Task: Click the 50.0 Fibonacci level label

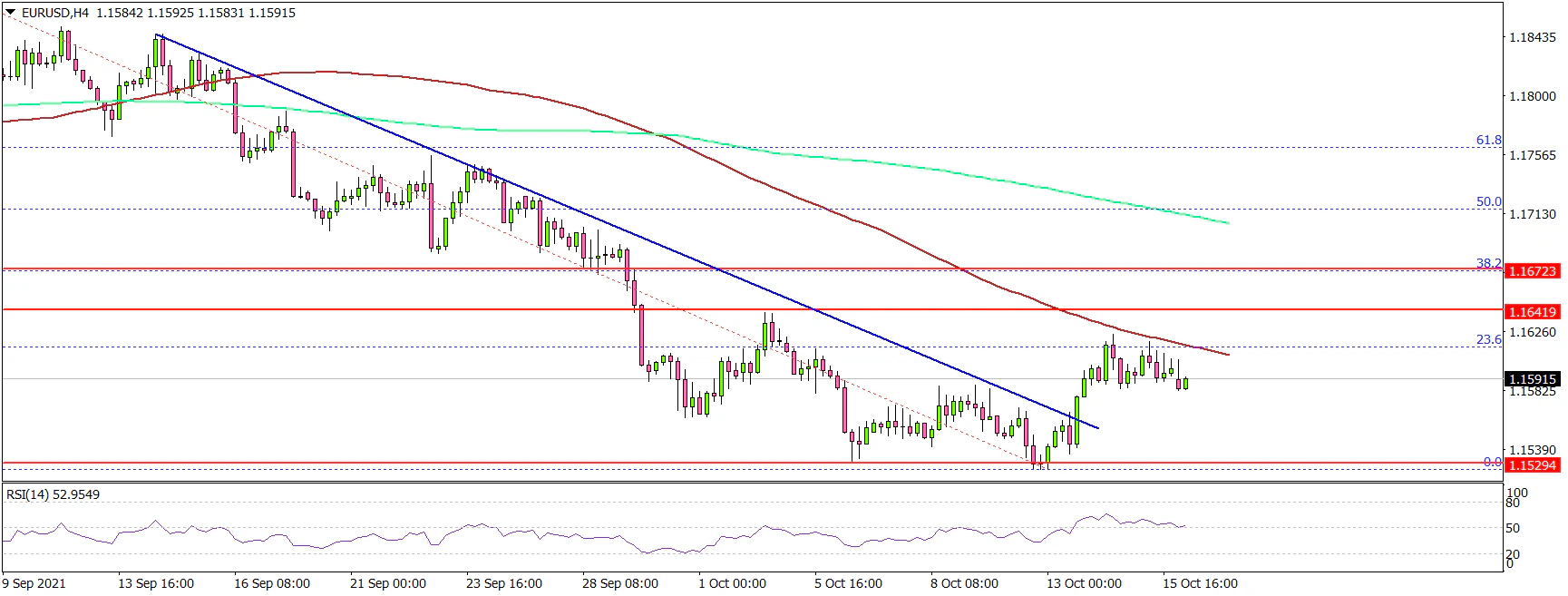Action: (x=1488, y=202)
